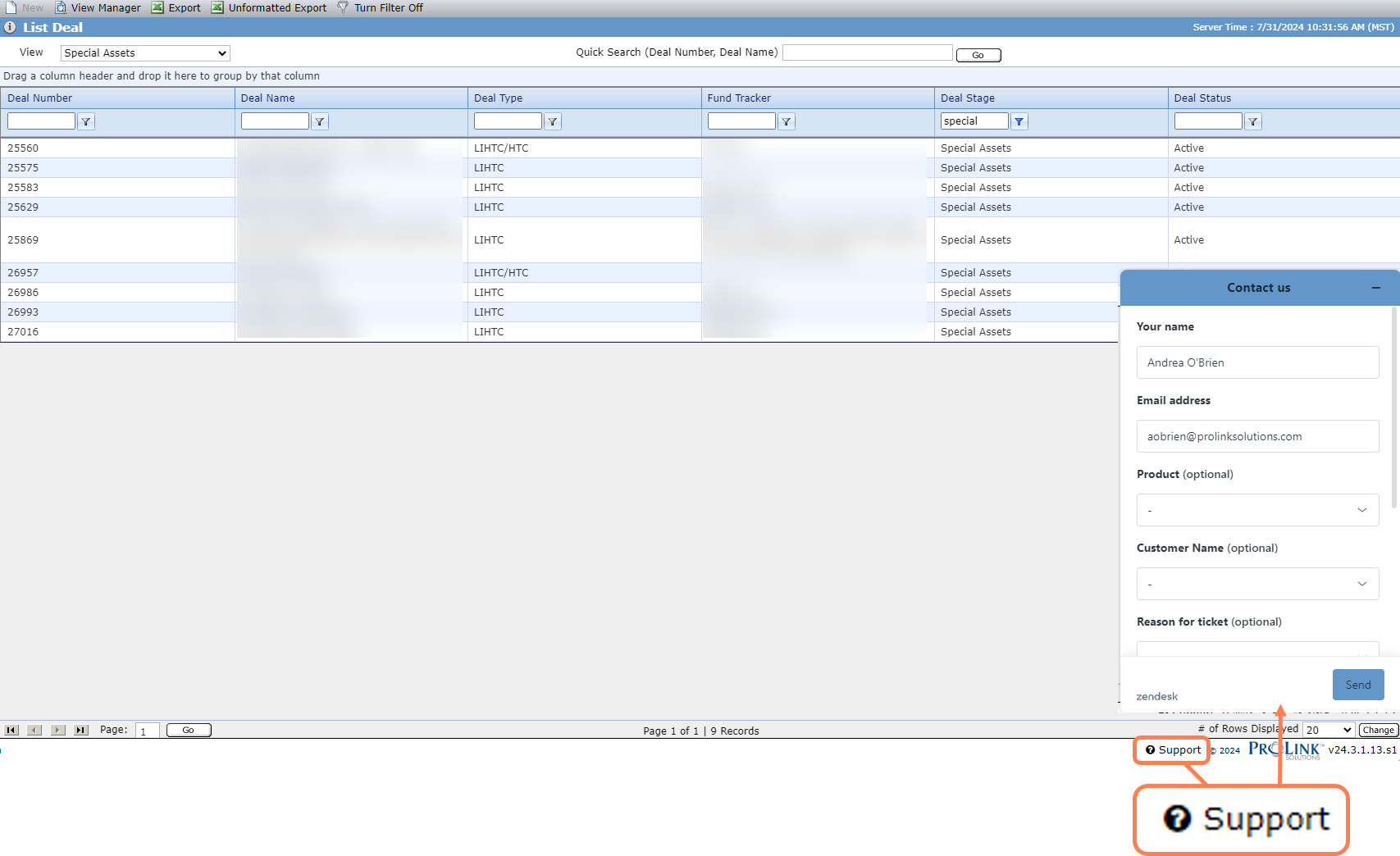
Task: Choose Unformatted Export in toolbar
Action: [x=269, y=7]
